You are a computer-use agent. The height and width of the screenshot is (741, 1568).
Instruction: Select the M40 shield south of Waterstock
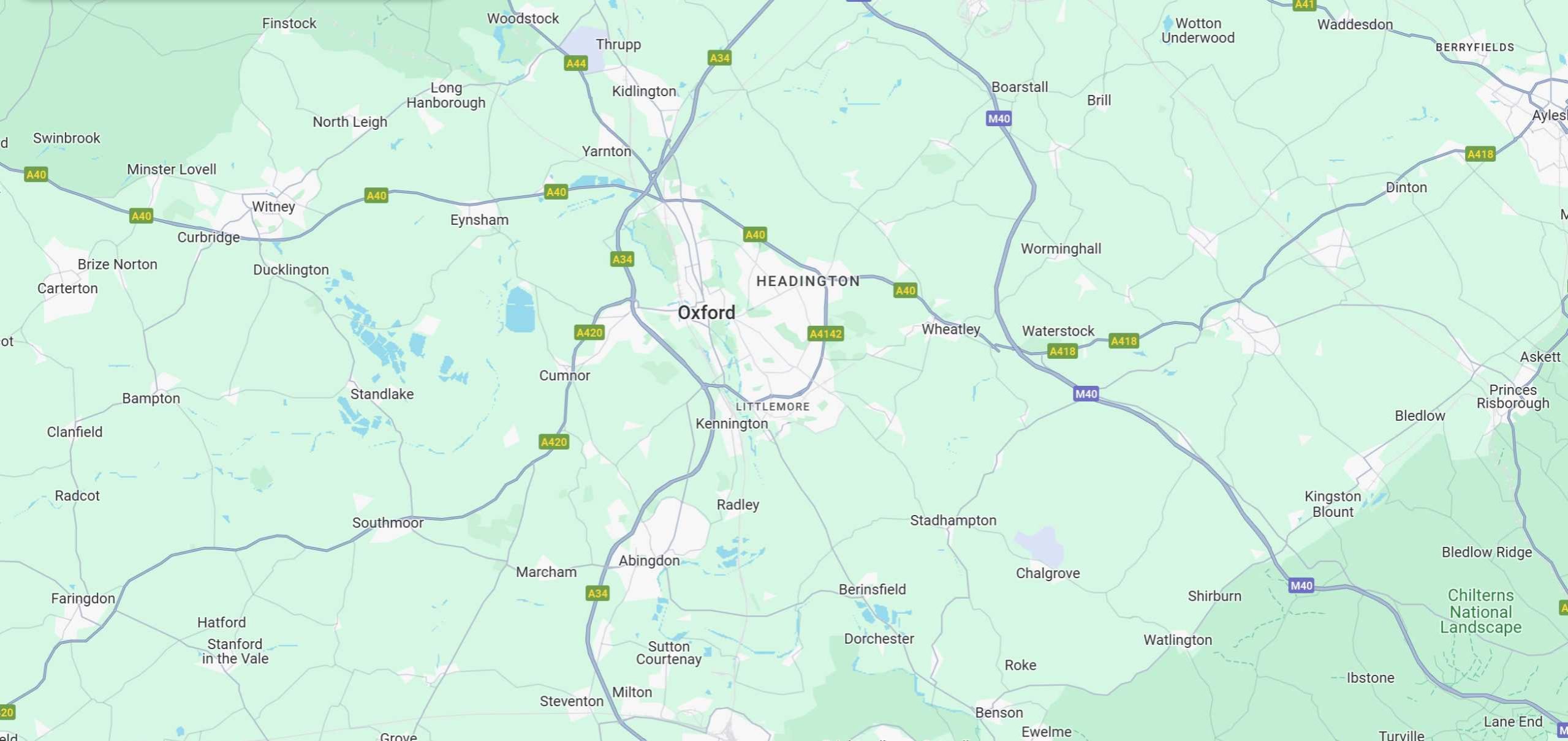pos(1086,394)
